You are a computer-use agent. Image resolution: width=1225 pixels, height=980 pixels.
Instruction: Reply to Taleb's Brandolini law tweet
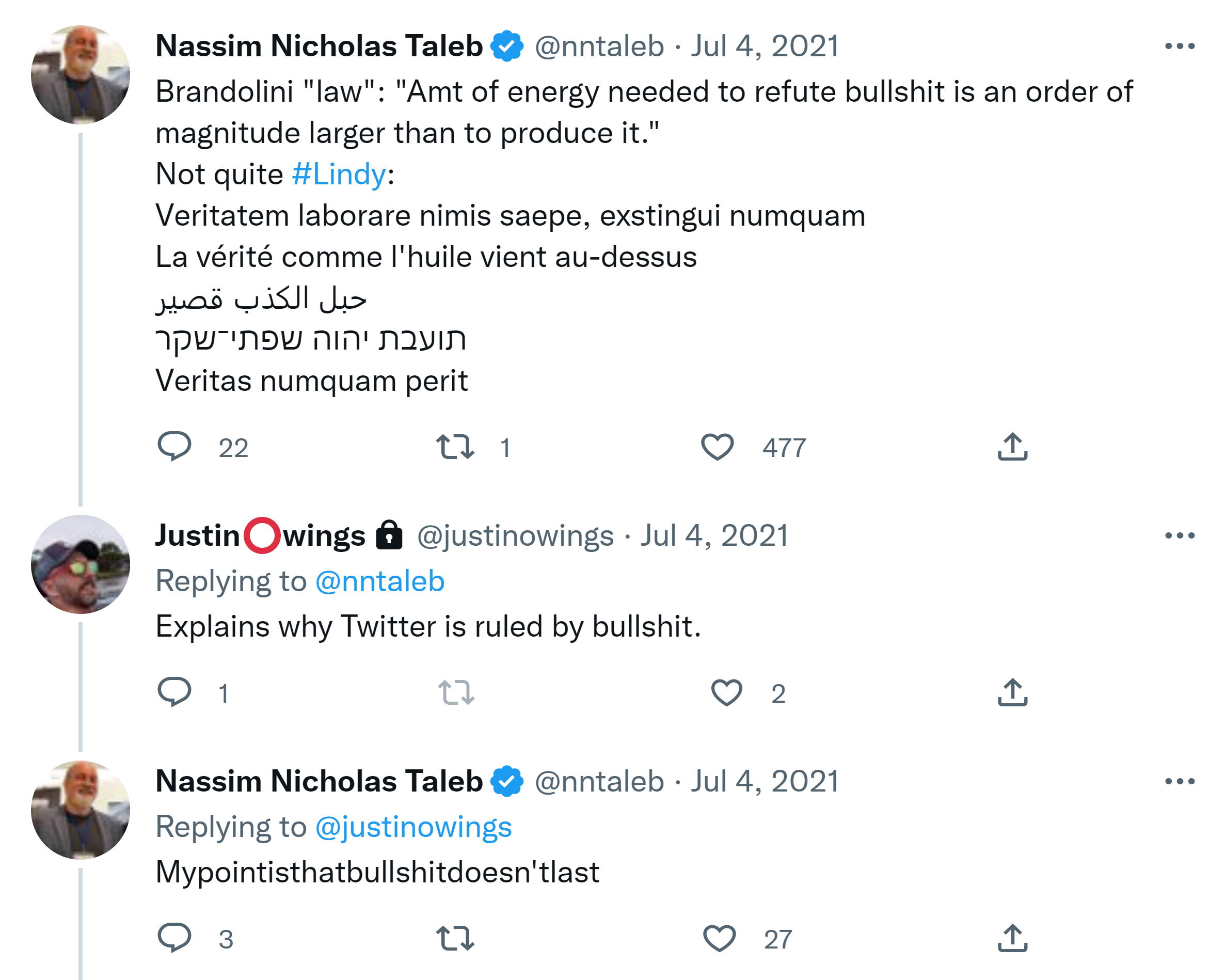pos(174,446)
